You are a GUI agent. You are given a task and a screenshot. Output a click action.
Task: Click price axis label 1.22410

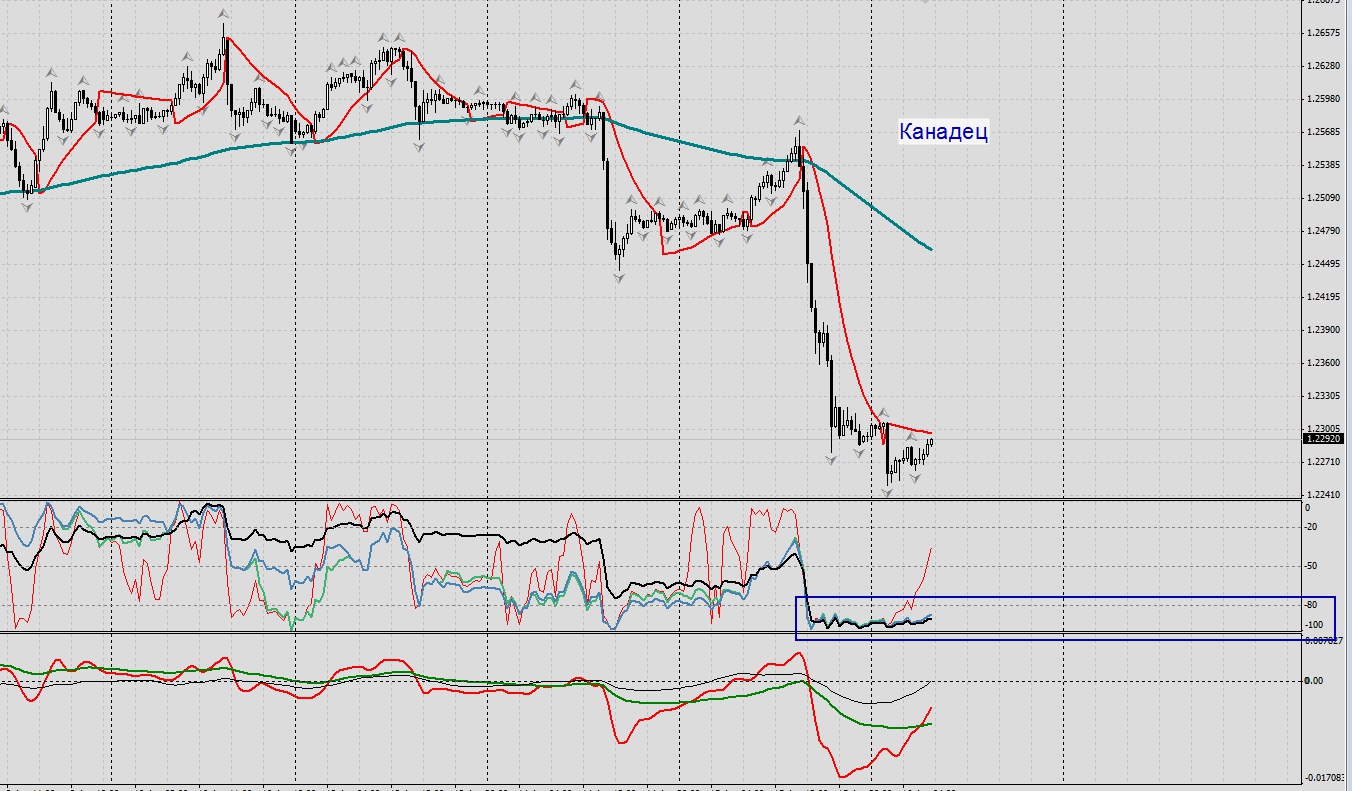[x=1324, y=495]
